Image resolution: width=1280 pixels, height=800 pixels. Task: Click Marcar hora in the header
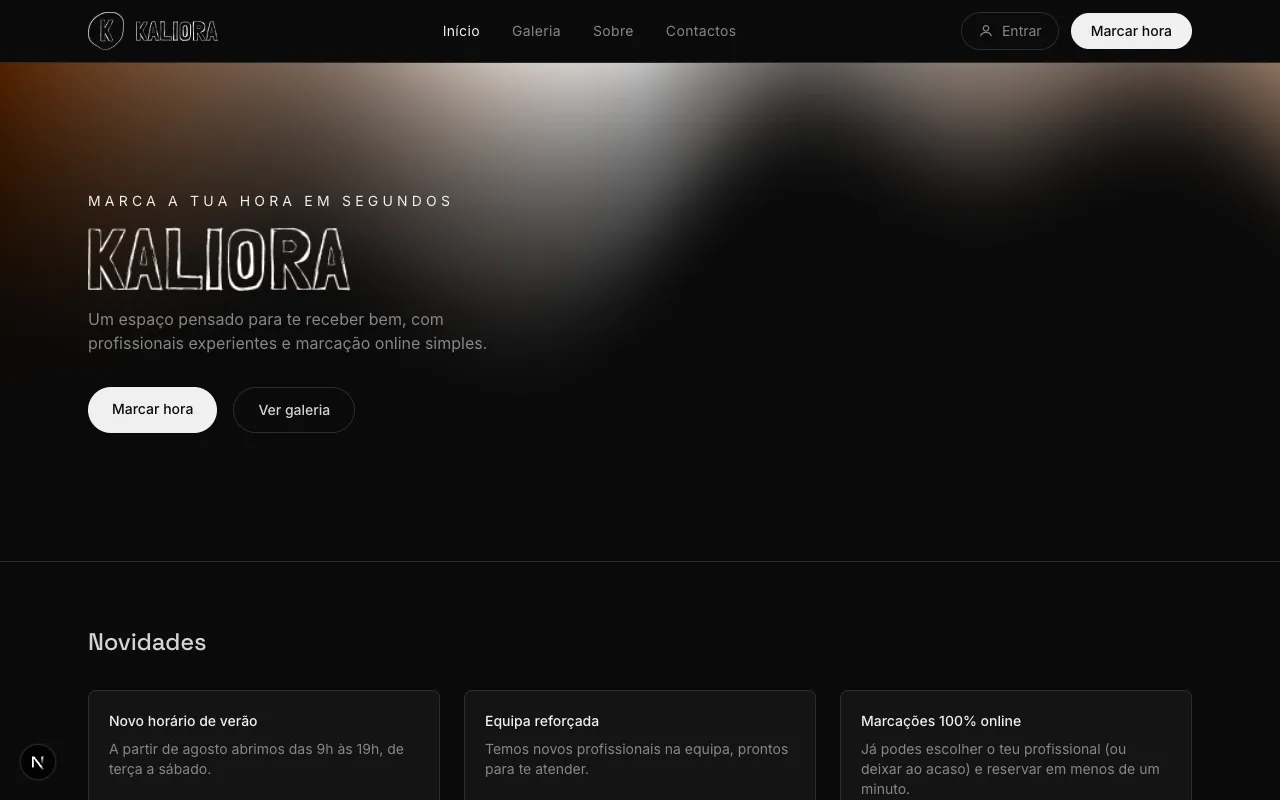1131,31
